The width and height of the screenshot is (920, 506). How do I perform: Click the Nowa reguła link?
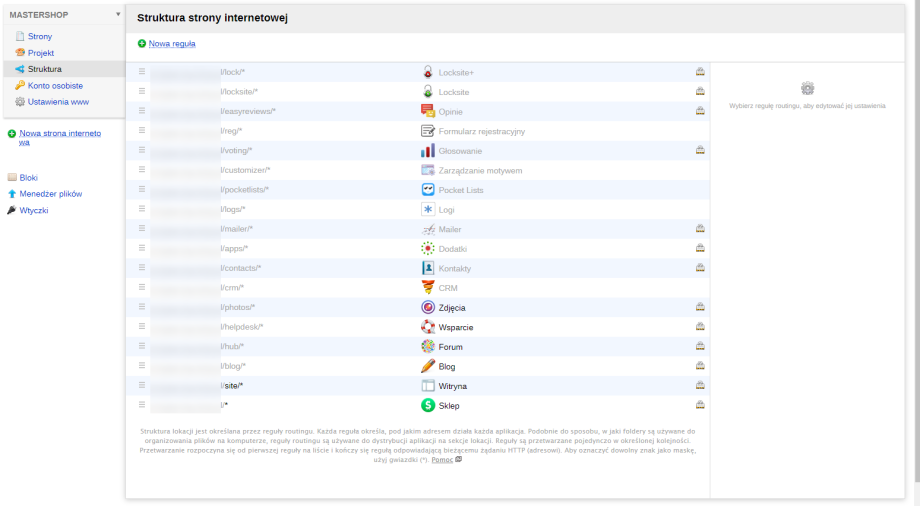tap(172, 44)
